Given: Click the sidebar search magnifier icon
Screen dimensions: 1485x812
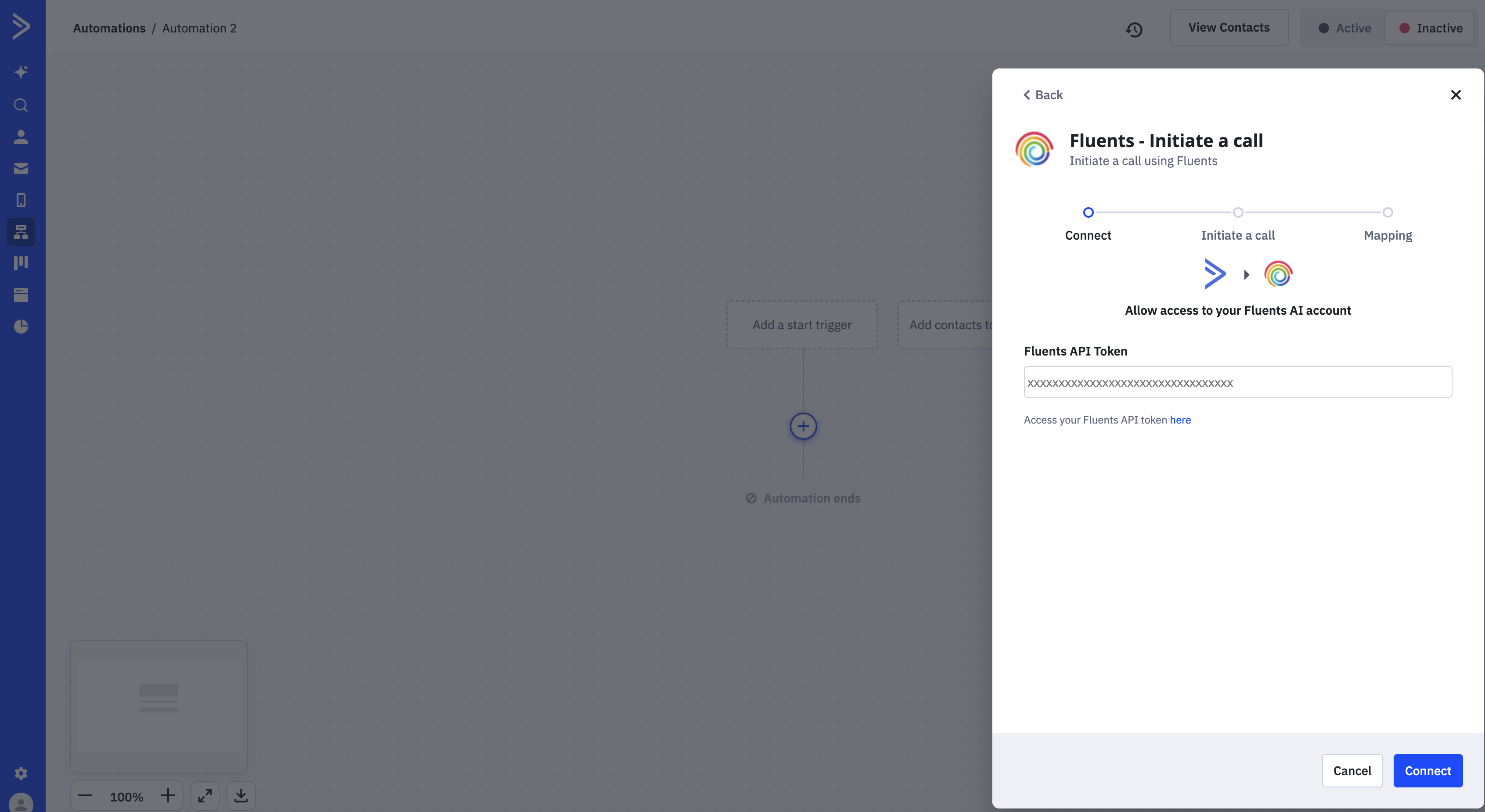Looking at the screenshot, I should point(22,105).
